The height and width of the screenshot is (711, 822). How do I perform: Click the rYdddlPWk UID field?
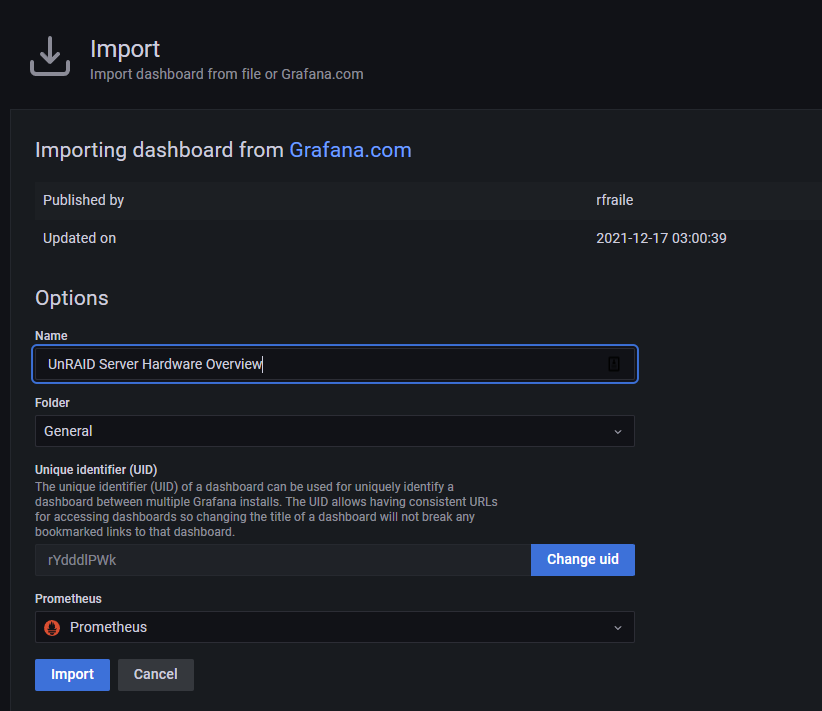pyautogui.click(x=283, y=560)
